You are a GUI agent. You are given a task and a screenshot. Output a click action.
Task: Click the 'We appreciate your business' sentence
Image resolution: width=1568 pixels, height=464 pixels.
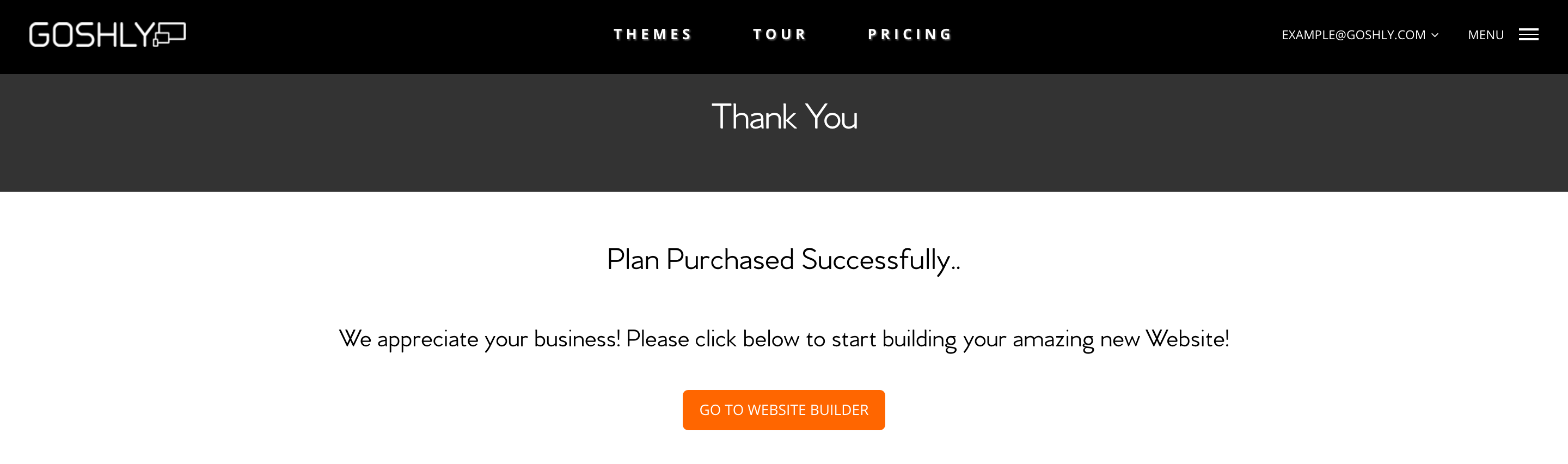[x=783, y=339]
